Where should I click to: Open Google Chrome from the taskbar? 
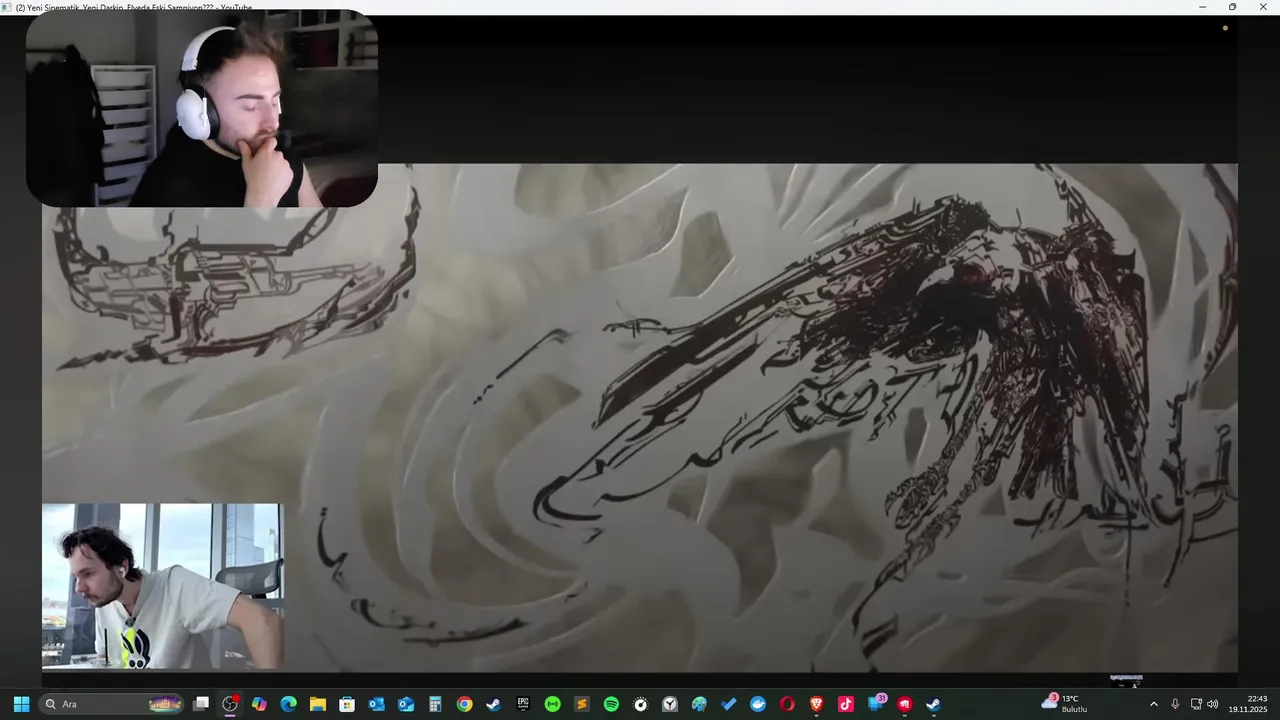[465, 704]
